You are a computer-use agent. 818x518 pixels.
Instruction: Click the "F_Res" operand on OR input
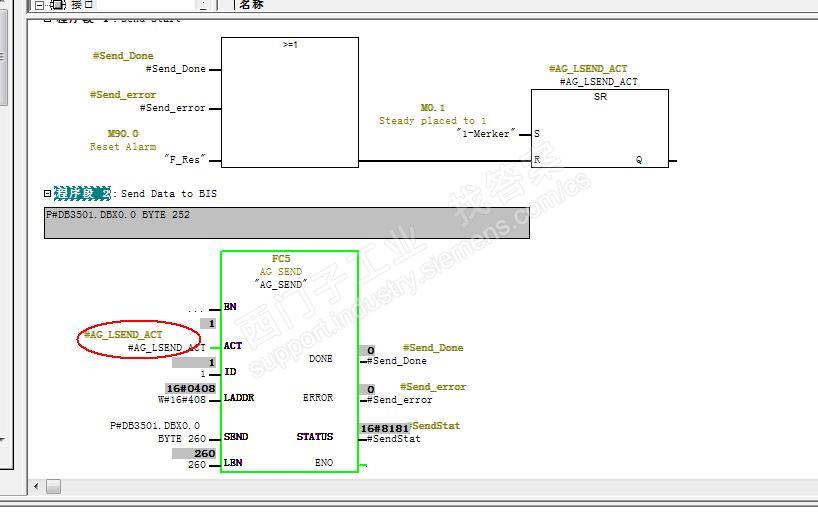pyautogui.click(x=185, y=160)
